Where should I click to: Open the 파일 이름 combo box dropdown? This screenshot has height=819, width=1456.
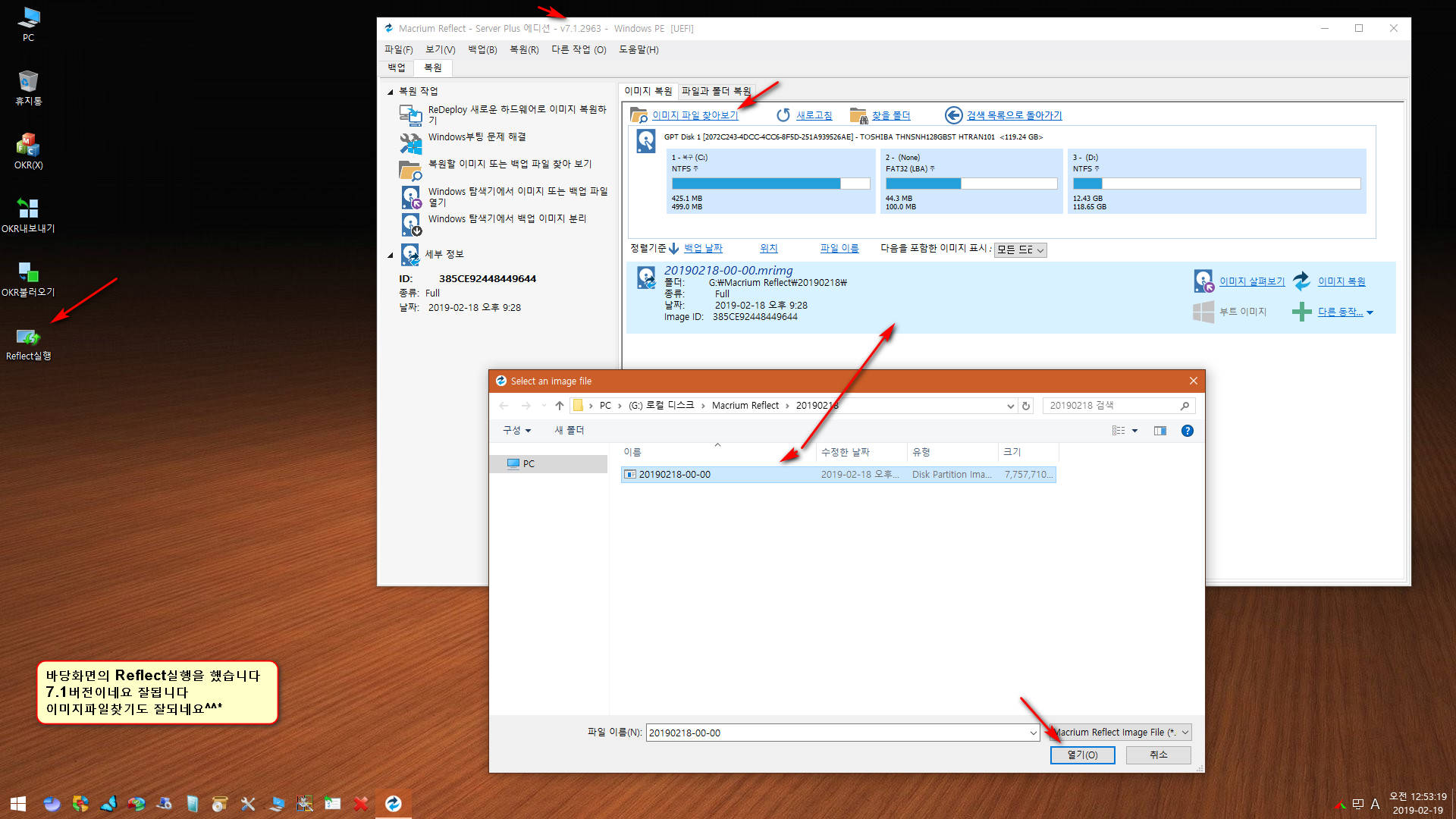pyautogui.click(x=1033, y=733)
